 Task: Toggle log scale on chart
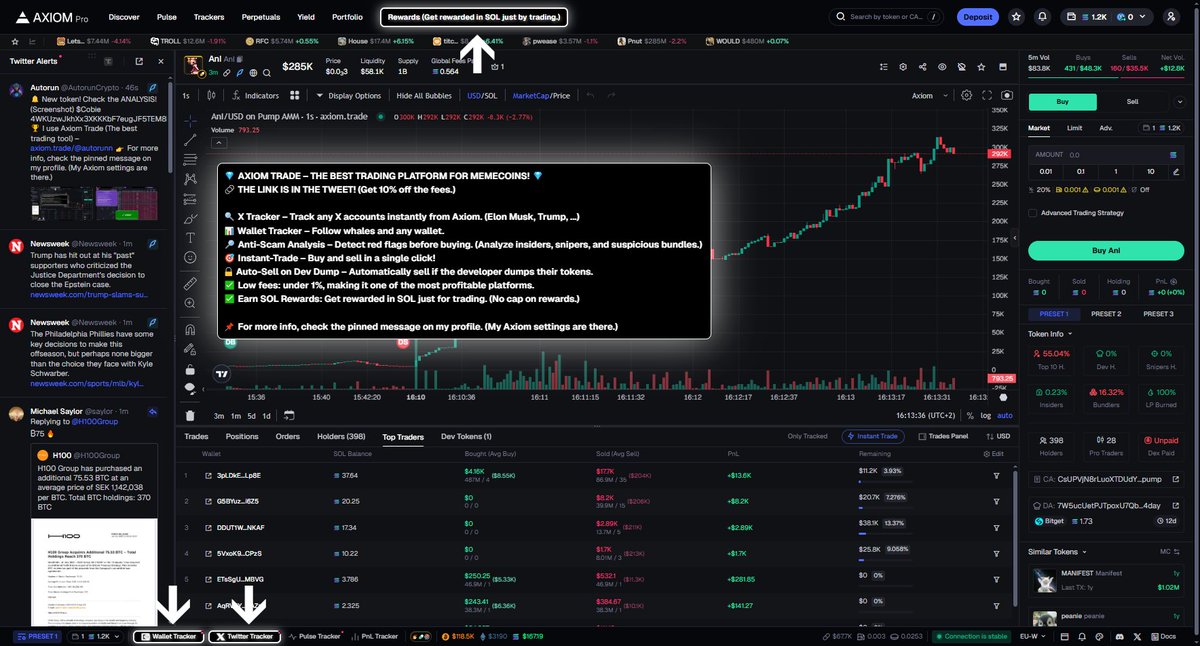point(986,415)
